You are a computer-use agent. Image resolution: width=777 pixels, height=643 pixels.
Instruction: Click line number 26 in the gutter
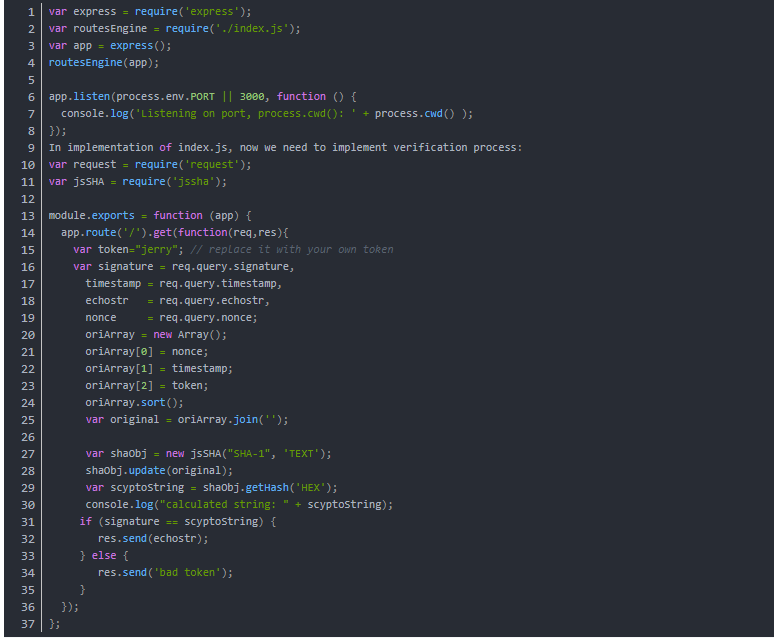(28, 437)
